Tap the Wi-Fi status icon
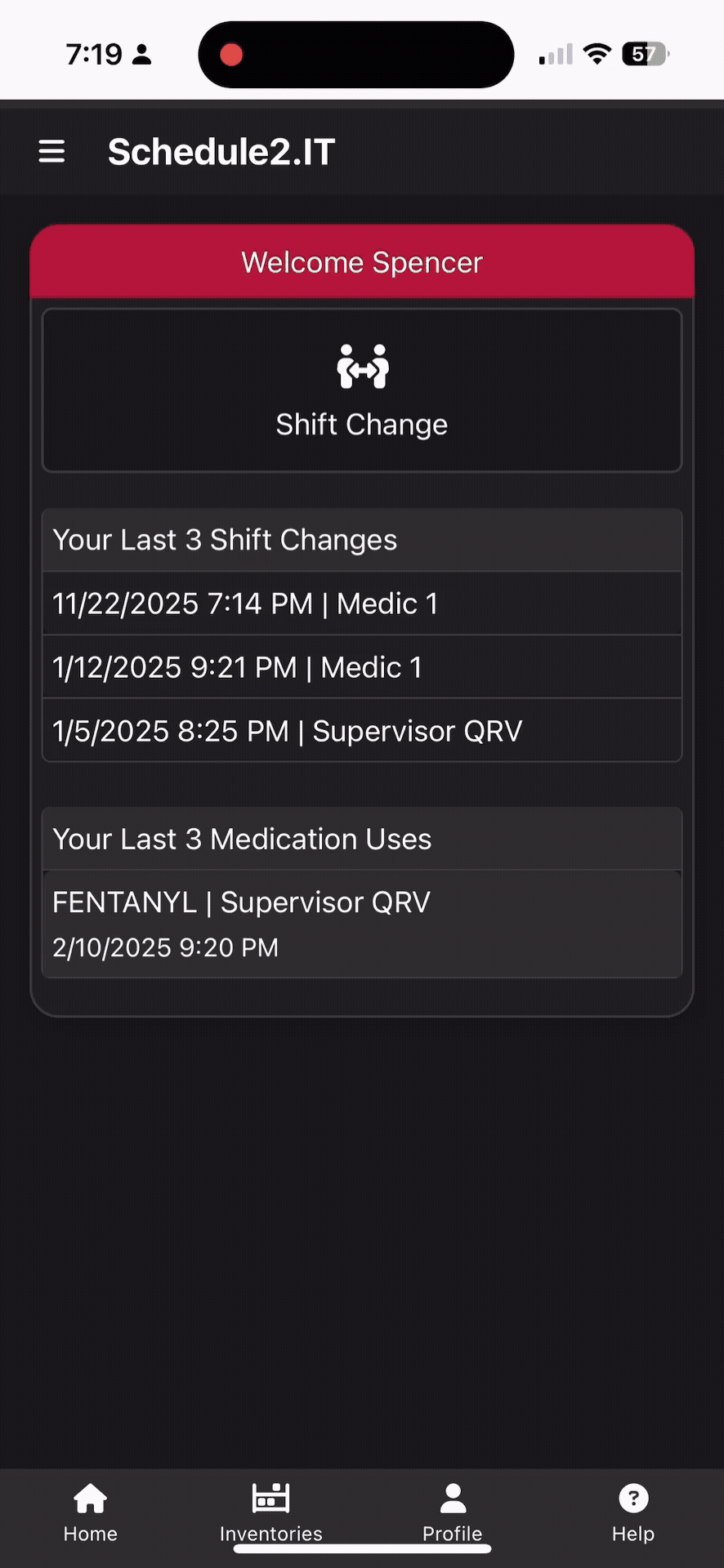Image resolution: width=724 pixels, height=1568 pixels. click(x=597, y=55)
